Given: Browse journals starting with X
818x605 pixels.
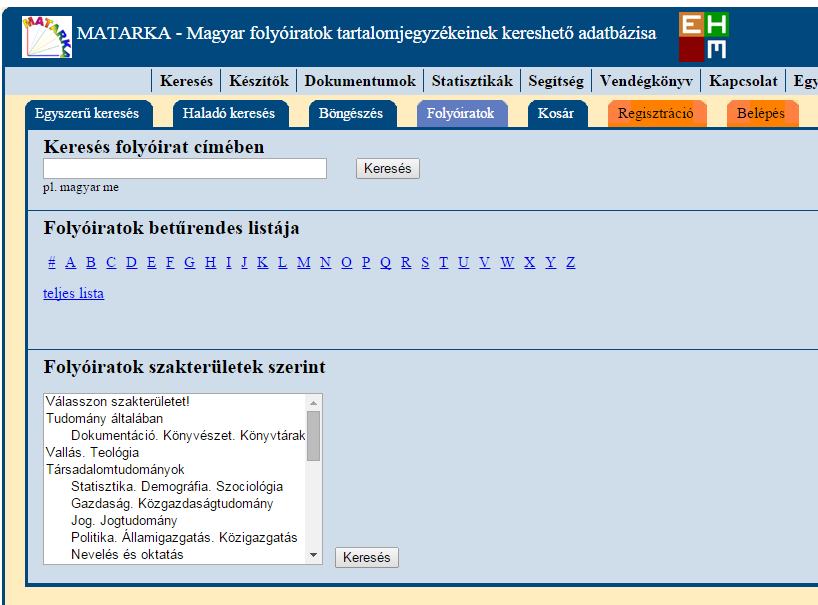Looking at the screenshot, I should tap(530, 262).
